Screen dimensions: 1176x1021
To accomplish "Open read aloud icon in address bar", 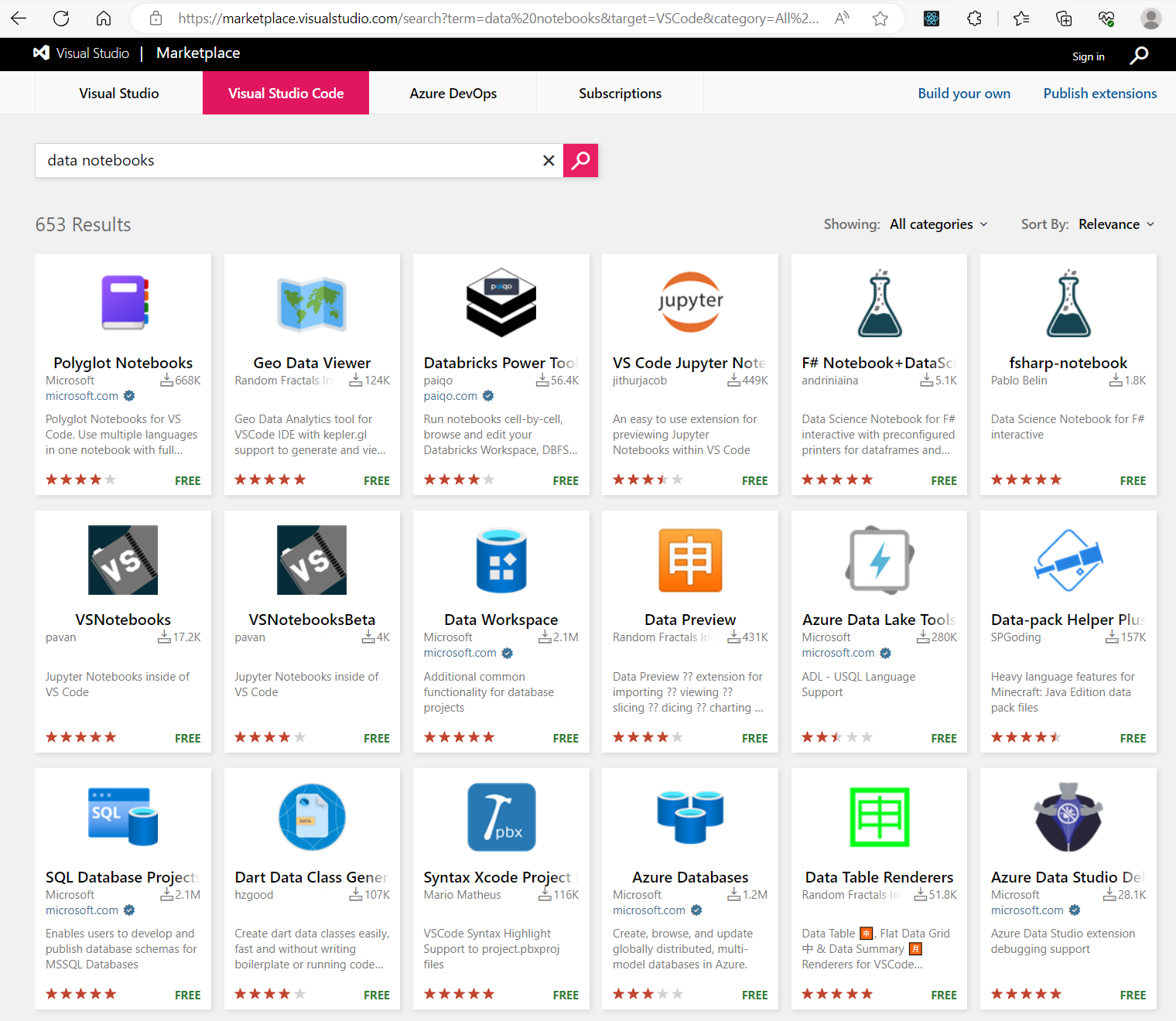I will pos(842,19).
